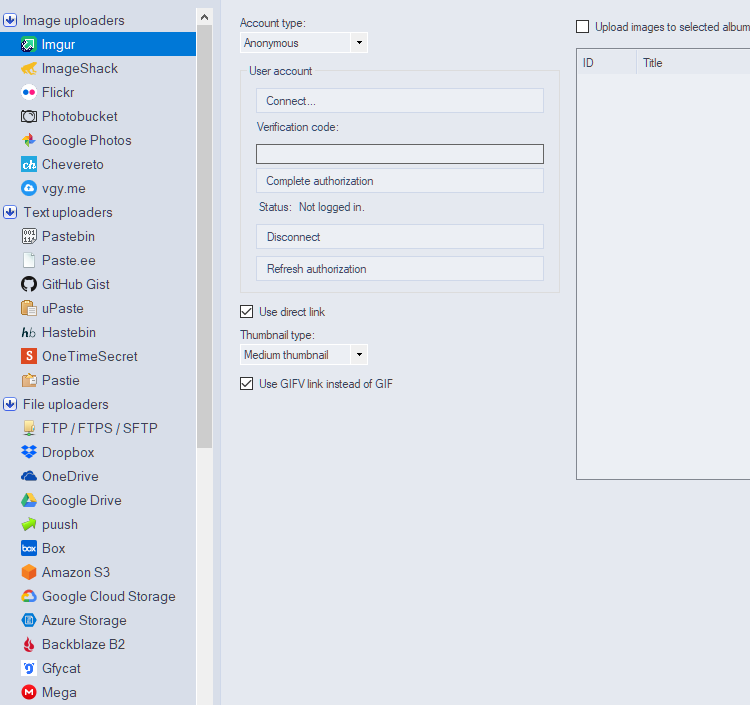Select the Pastebin label in list
Screen dimensions: 750x705
pos(68,236)
